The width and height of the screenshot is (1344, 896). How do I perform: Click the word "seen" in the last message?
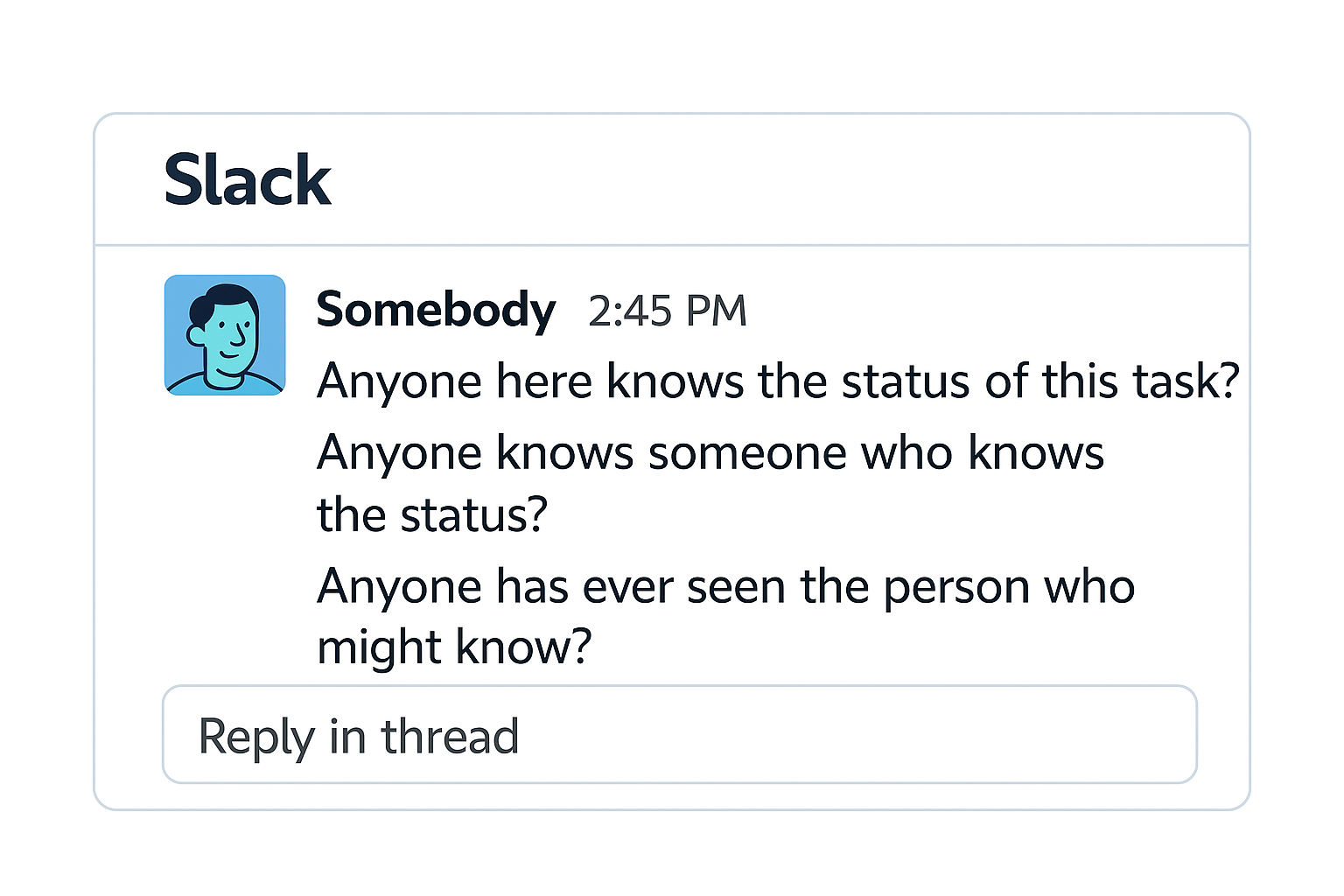[735, 586]
